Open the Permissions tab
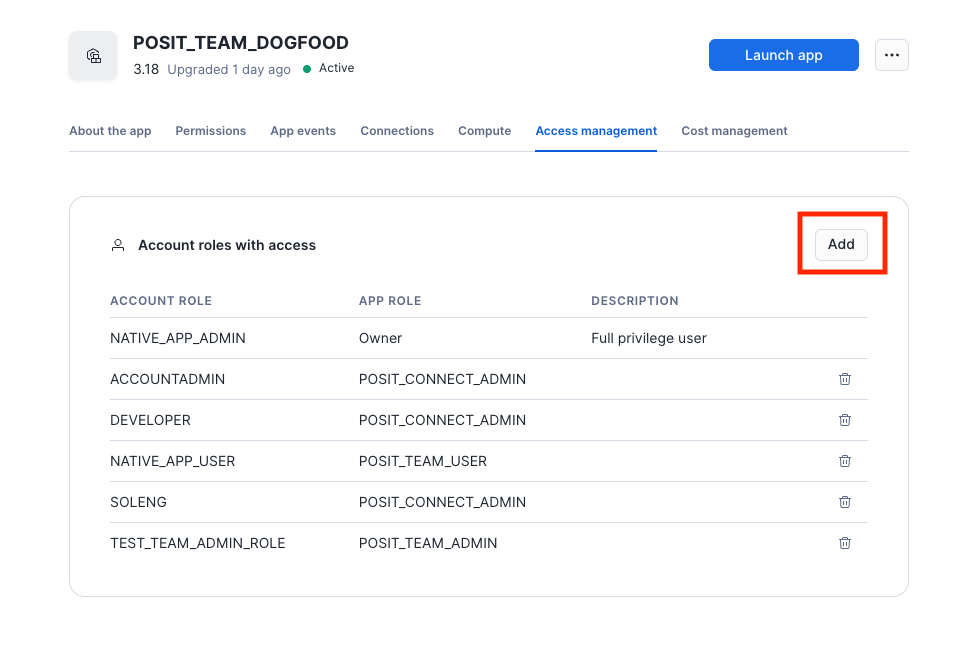The width and height of the screenshot is (977, 650). point(210,131)
